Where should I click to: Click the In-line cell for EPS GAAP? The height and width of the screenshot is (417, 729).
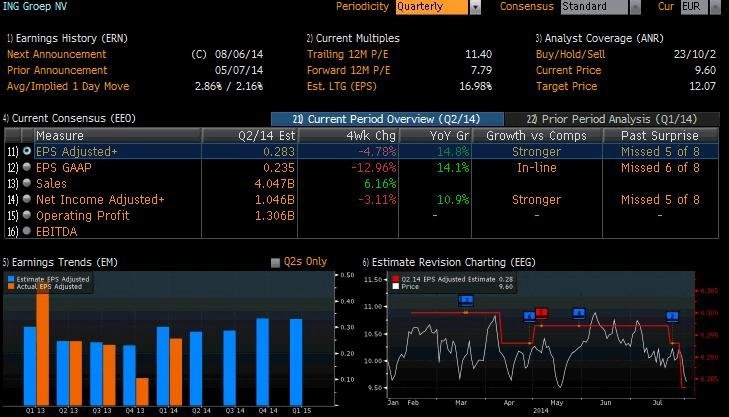[x=537, y=167]
